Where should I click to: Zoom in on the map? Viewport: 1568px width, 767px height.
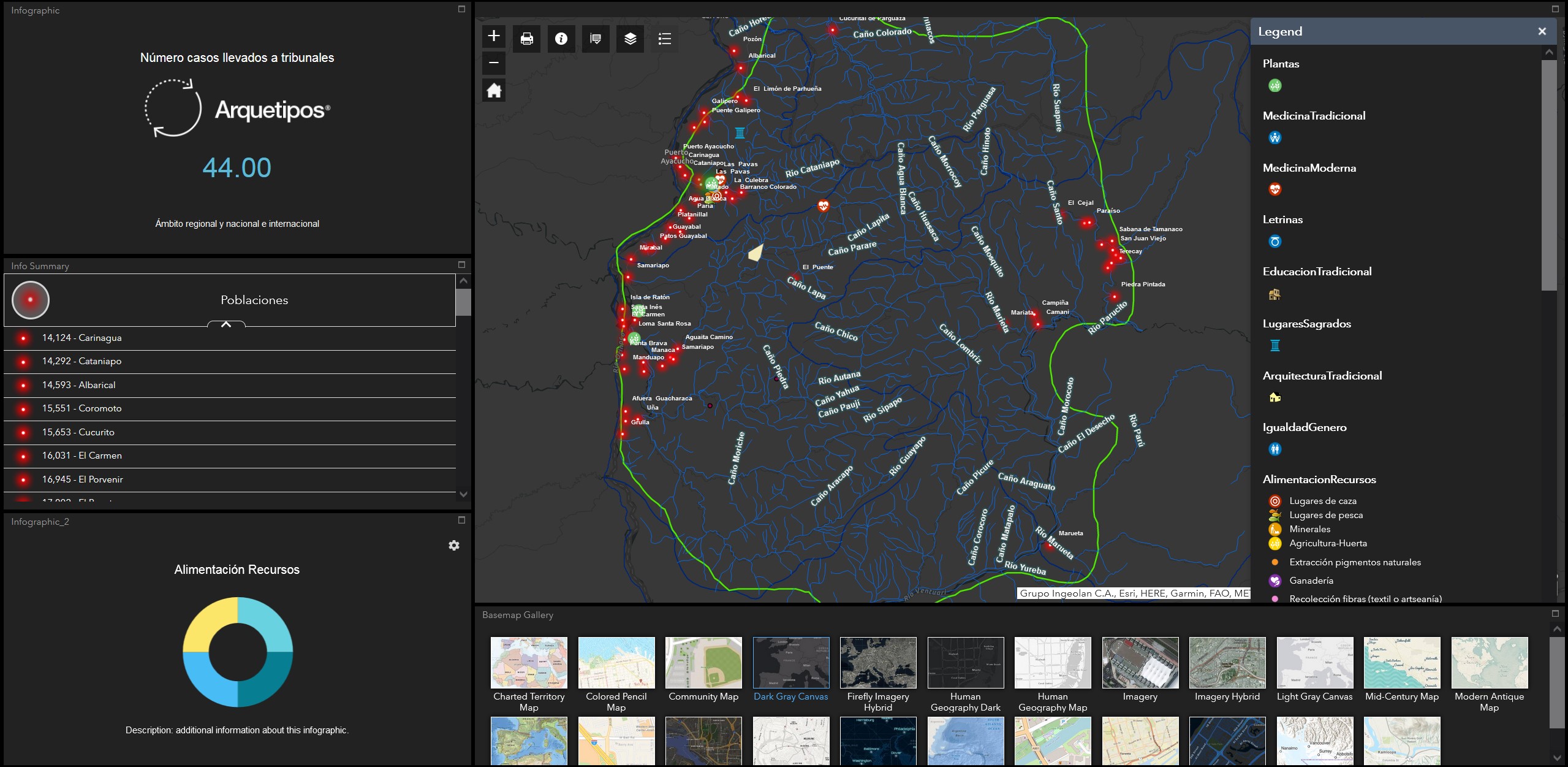[x=494, y=37]
